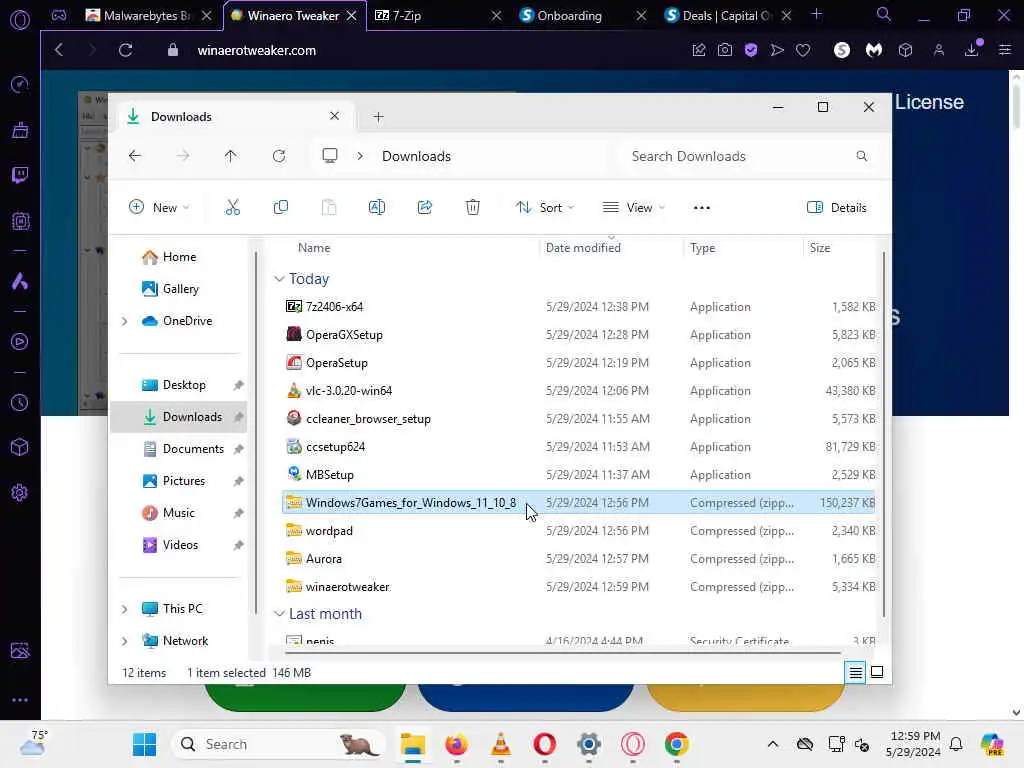Open a new Opera GX tab

coord(816,14)
